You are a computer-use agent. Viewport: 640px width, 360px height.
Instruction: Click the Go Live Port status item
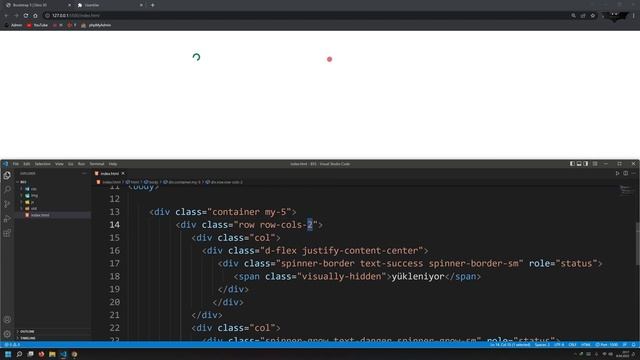click(607, 345)
